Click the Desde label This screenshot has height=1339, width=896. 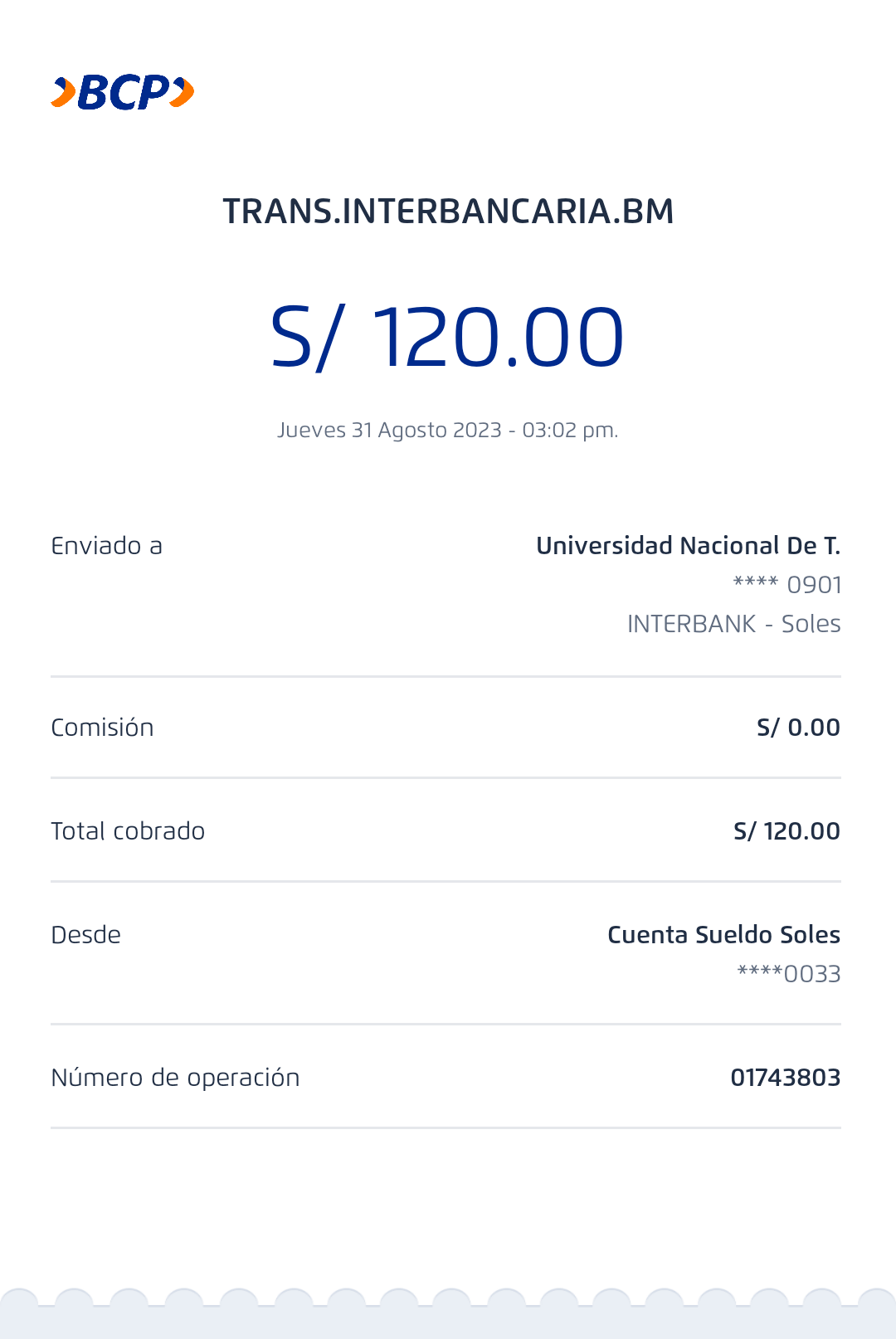coord(86,935)
